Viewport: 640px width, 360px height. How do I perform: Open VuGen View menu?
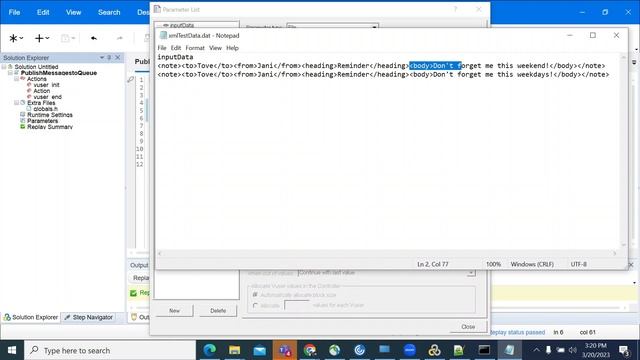pyautogui.click(x=73, y=12)
